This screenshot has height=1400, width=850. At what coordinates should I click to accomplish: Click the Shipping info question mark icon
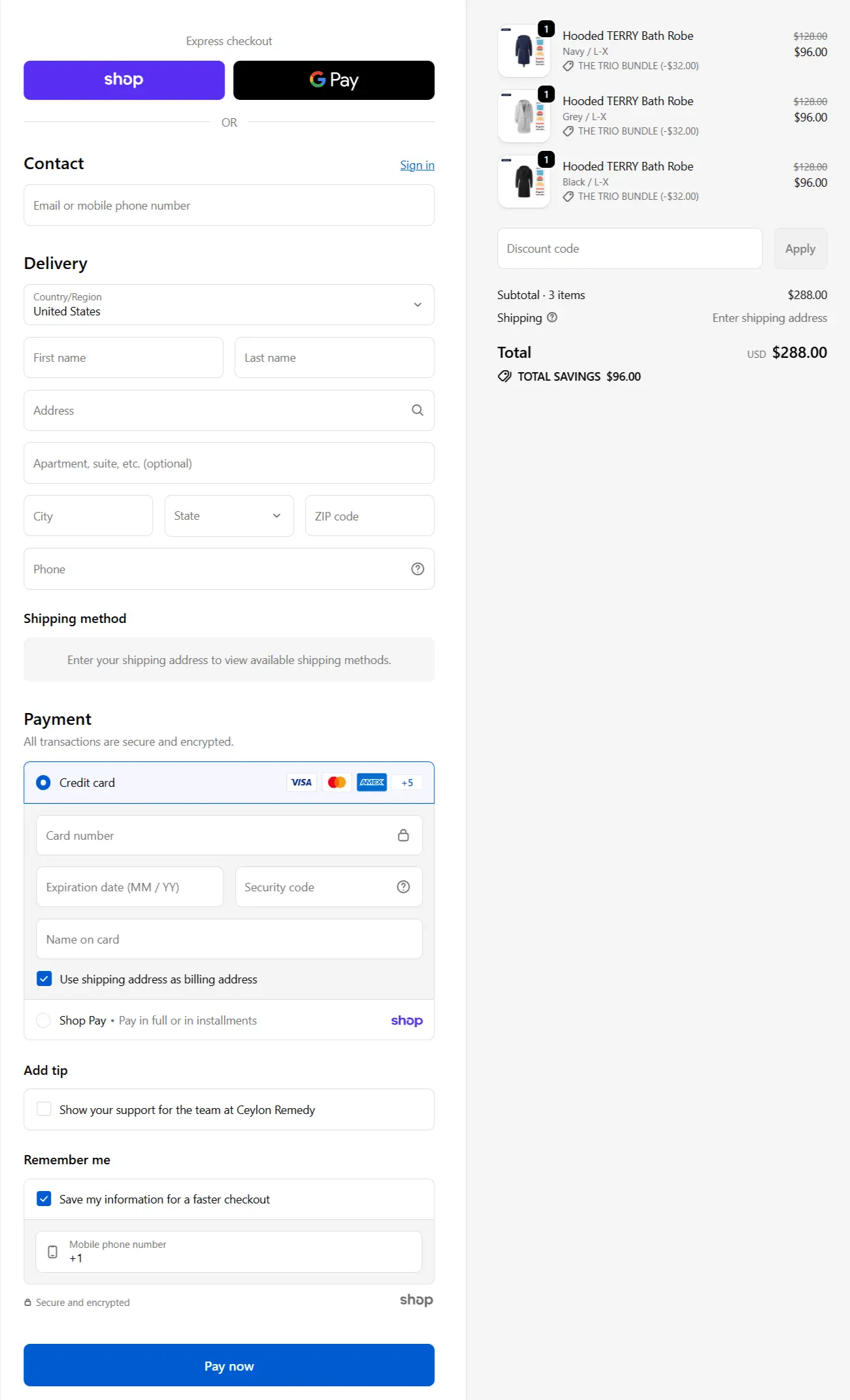click(552, 317)
